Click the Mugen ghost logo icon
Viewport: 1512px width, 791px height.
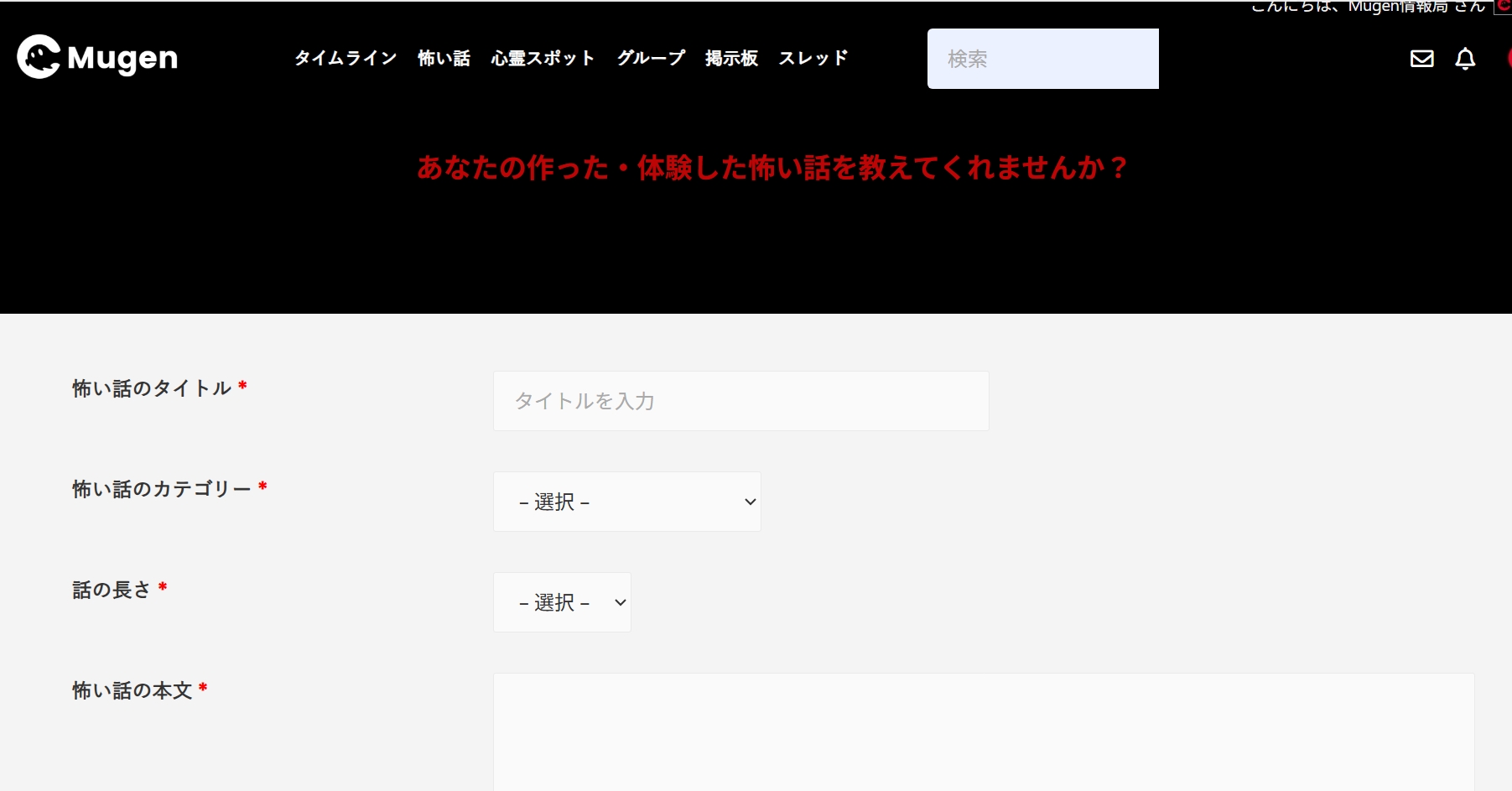click(x=39, y=57)
